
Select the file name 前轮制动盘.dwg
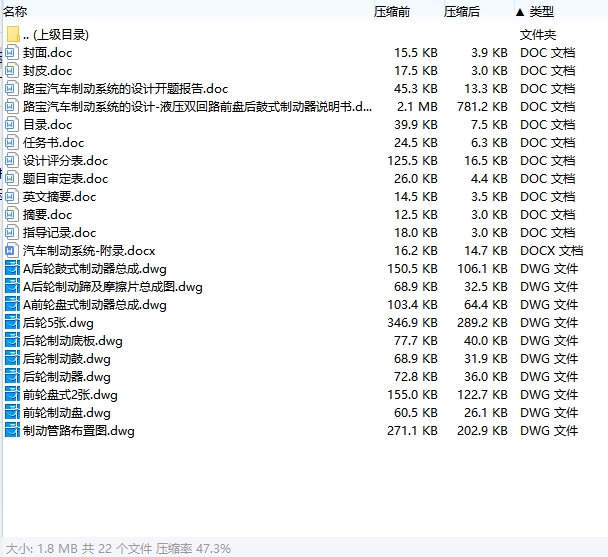tap(67, 413)
